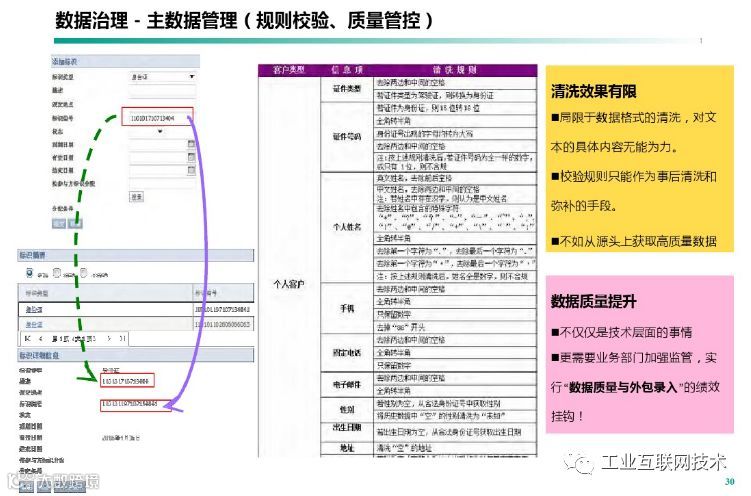751x496 pixels.
Task: Click the 清洗效果有限 heading in the yellow box
Action: [x=593, y=91]
